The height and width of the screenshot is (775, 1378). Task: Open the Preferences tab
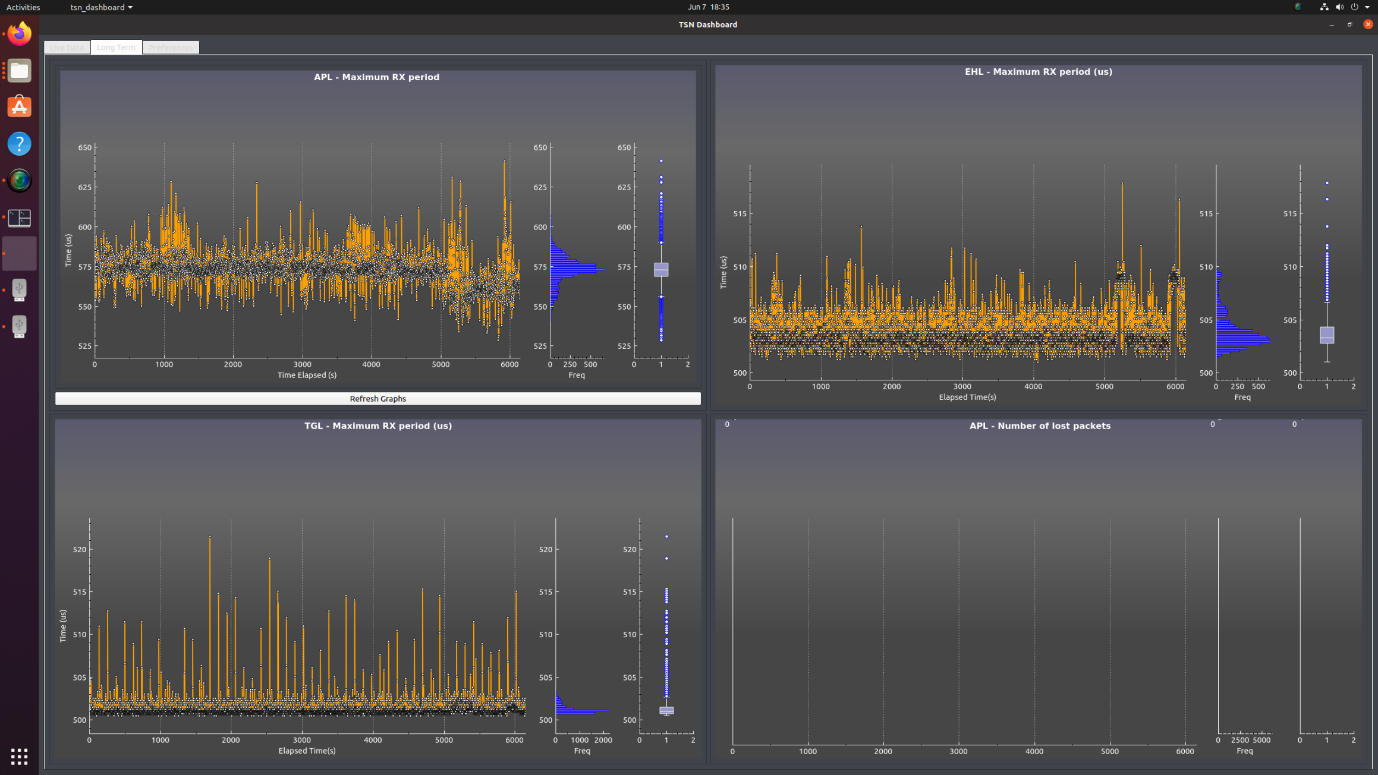coord(170,47)
